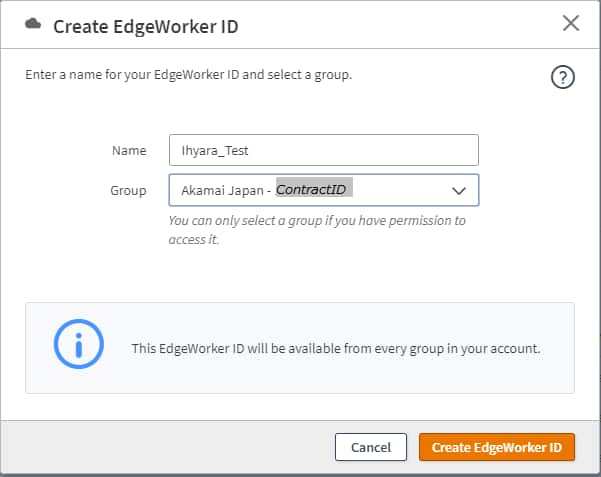Viewport: 601px width, 477px height.
Task: Click the group permission hint text
Action: 316,230
